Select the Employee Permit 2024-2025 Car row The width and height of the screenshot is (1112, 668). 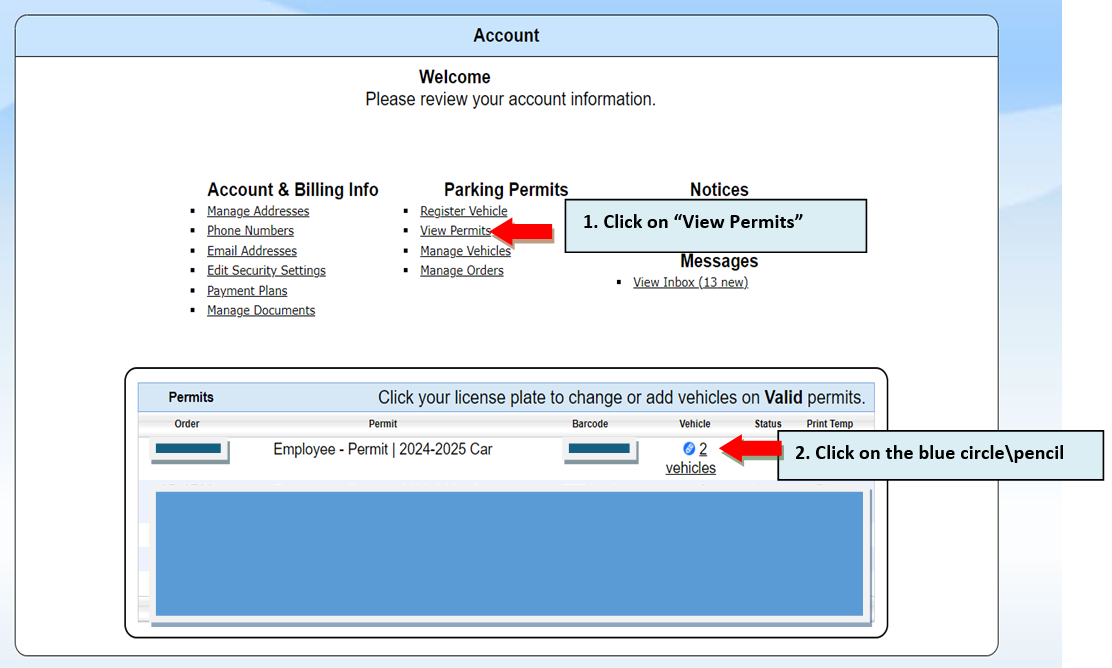coord(383,450)
